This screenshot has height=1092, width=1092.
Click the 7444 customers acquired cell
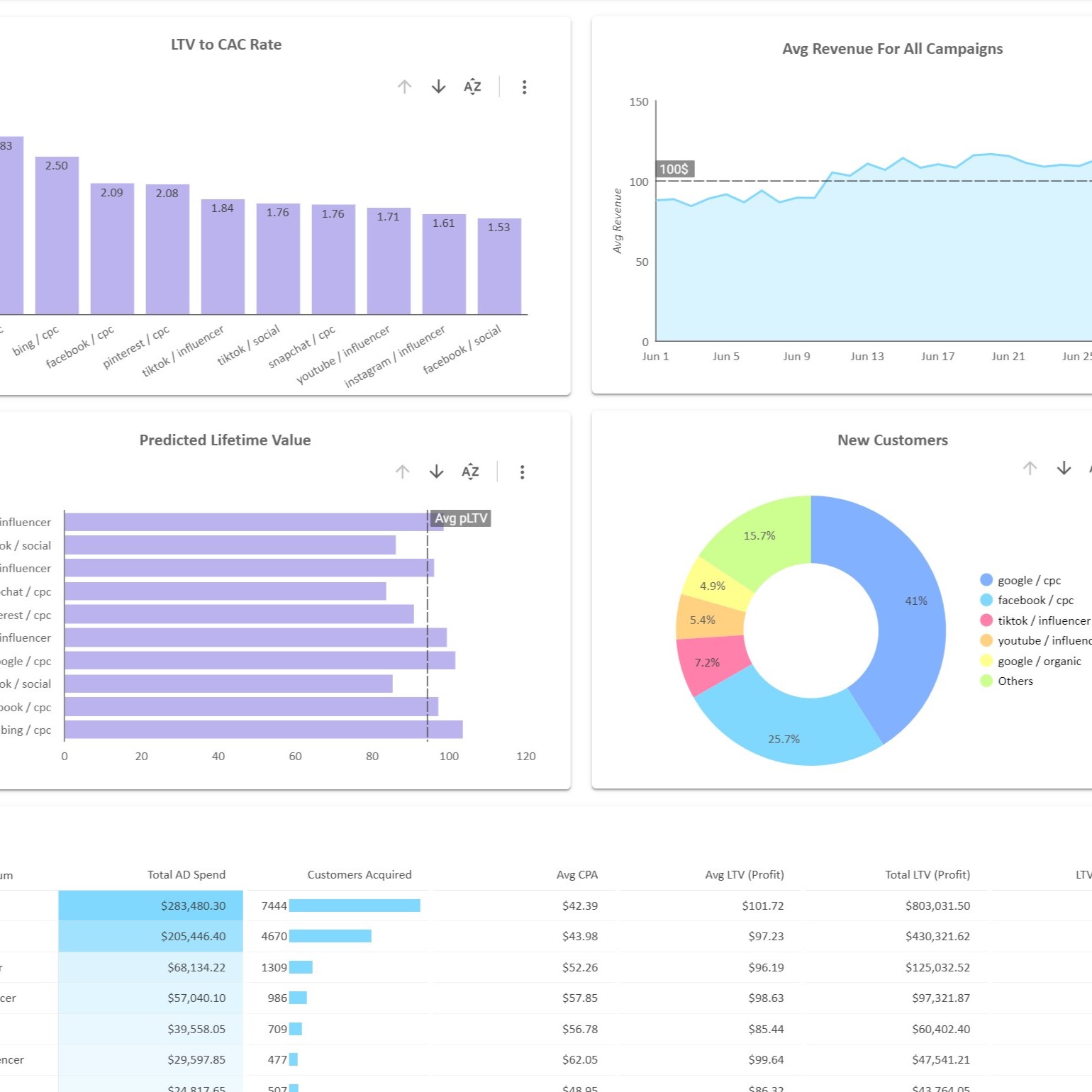(339, 906)
